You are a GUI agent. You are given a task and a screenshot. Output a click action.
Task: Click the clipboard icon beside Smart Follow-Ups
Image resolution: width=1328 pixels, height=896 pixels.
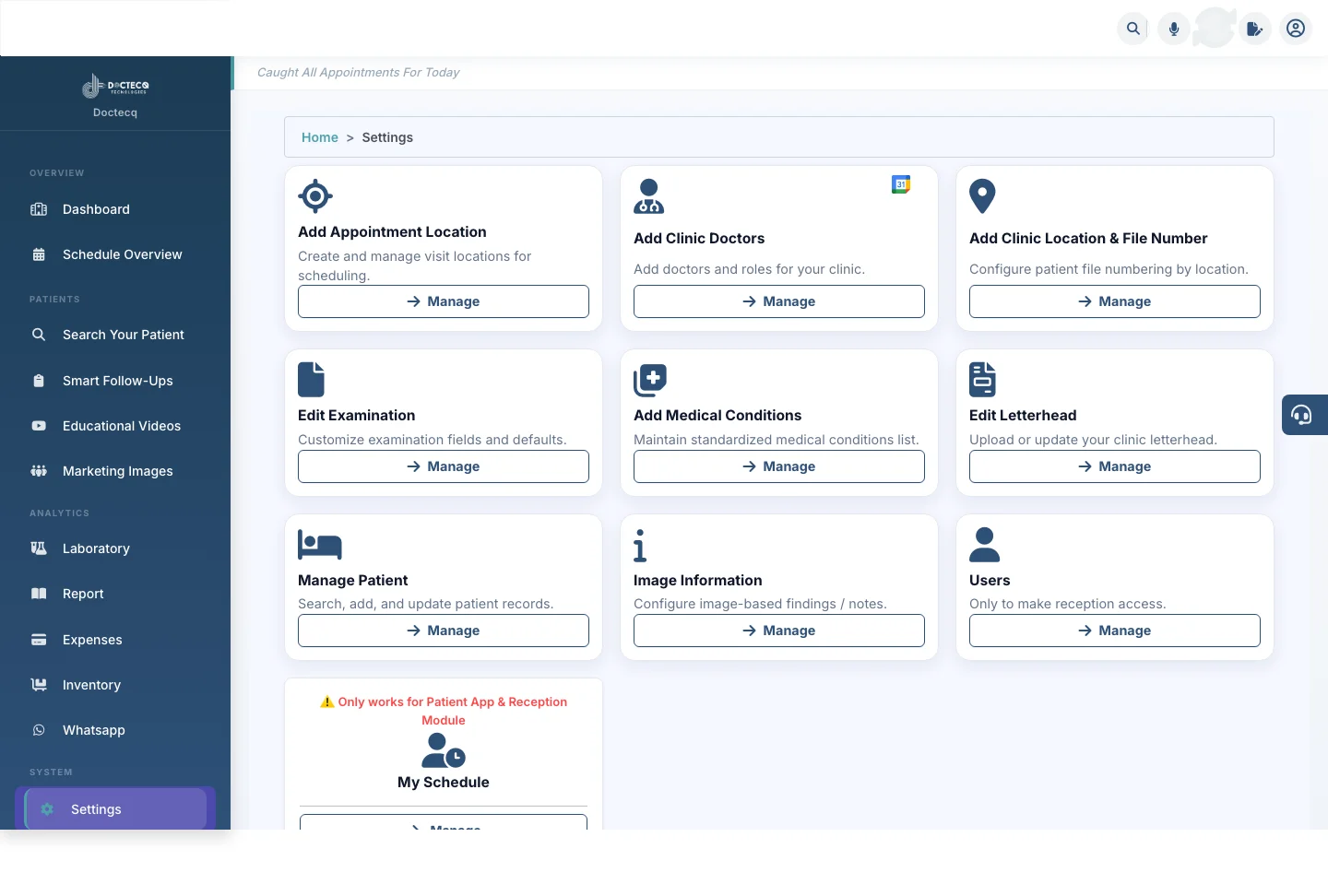click(39, 381)
